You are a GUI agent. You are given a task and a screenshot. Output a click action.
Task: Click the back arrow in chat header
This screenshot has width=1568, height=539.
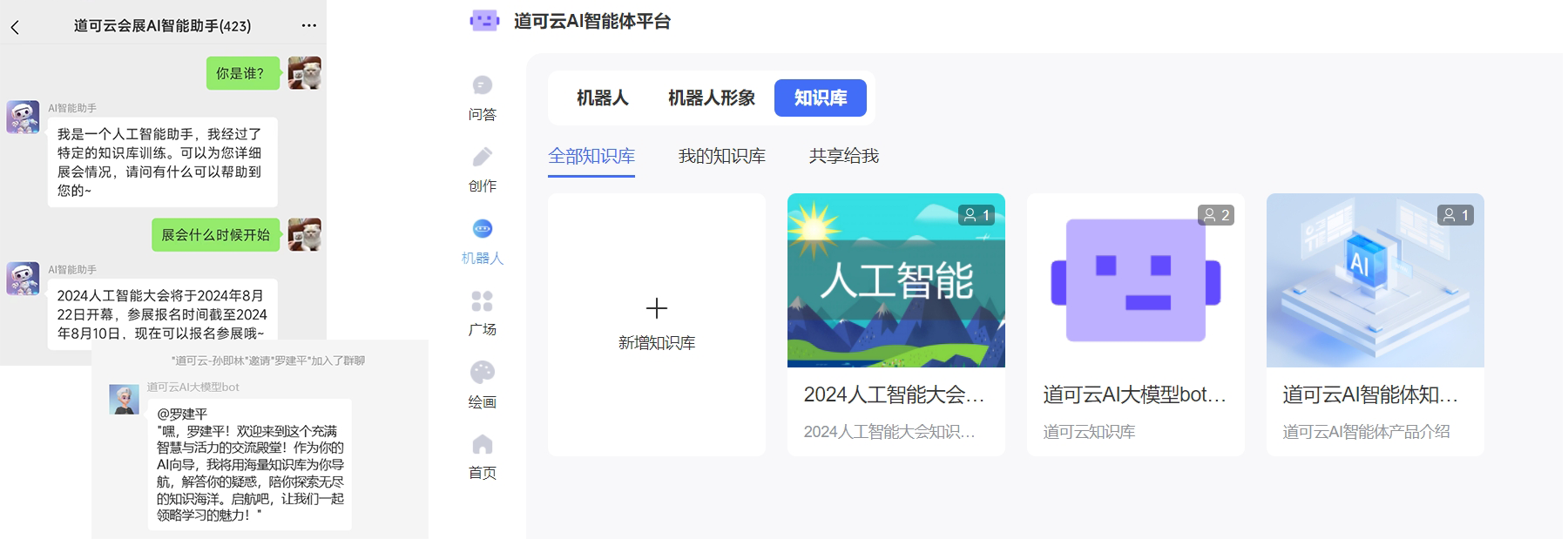tap(15, 27)
